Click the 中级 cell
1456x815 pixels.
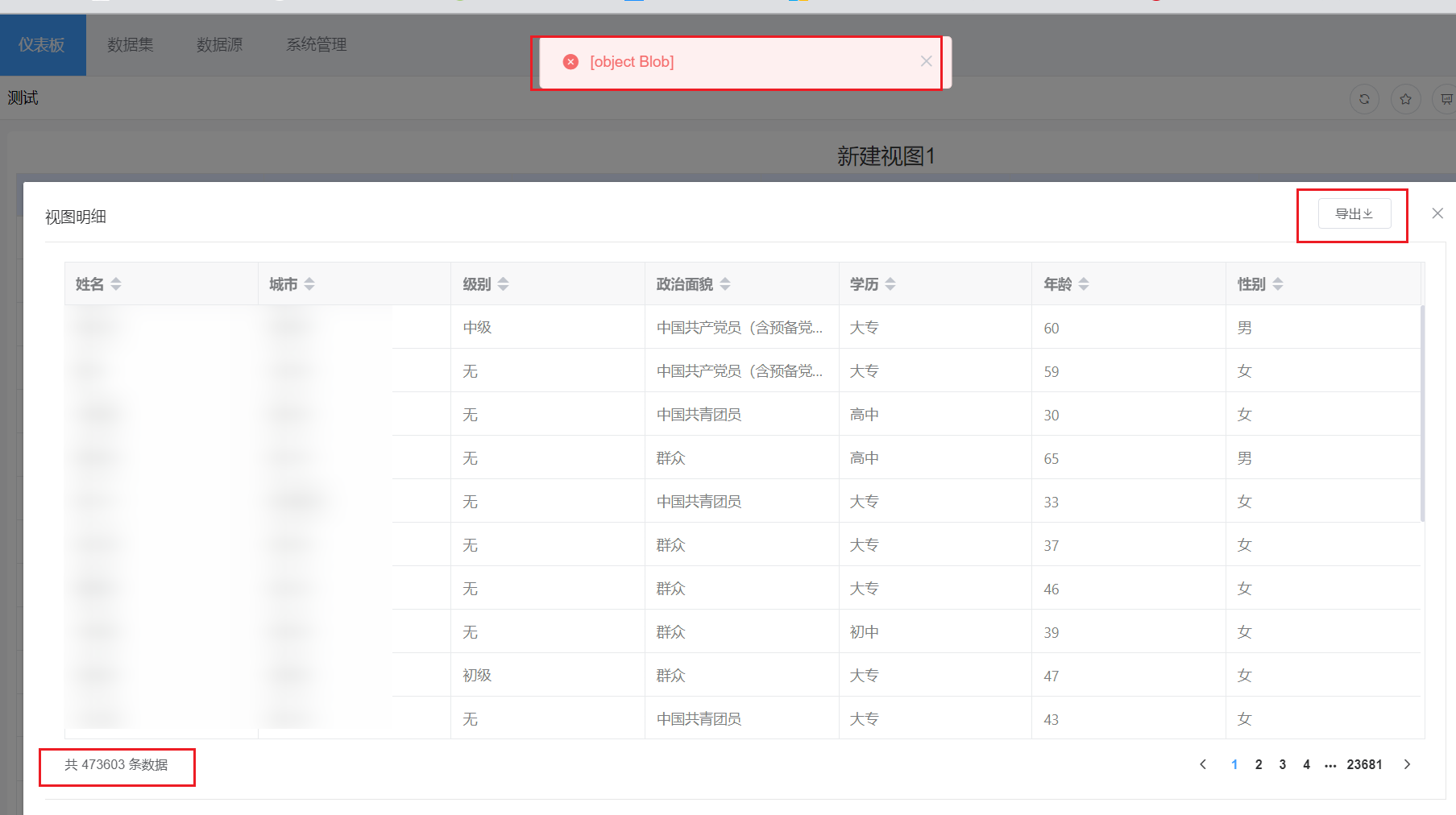coord(548,327)
